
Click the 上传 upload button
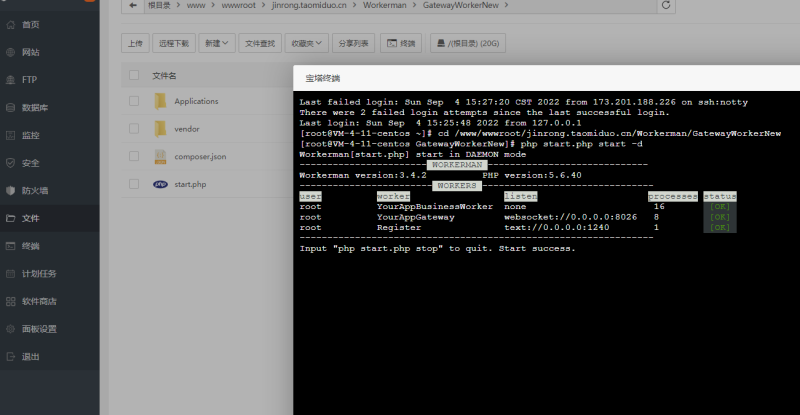click(135, 43)
